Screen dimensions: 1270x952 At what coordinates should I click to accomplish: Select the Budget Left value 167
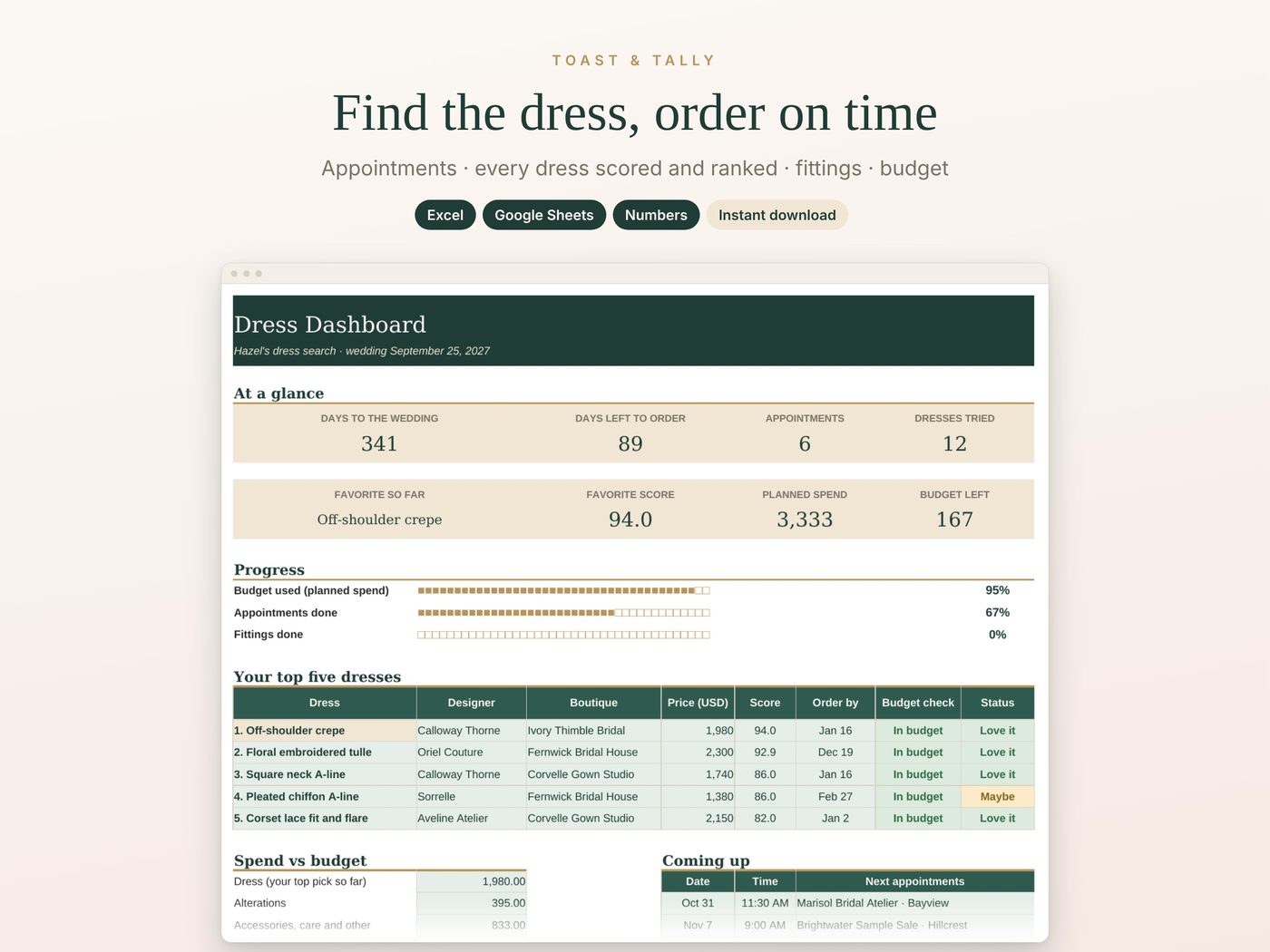[x=954, y=520]
